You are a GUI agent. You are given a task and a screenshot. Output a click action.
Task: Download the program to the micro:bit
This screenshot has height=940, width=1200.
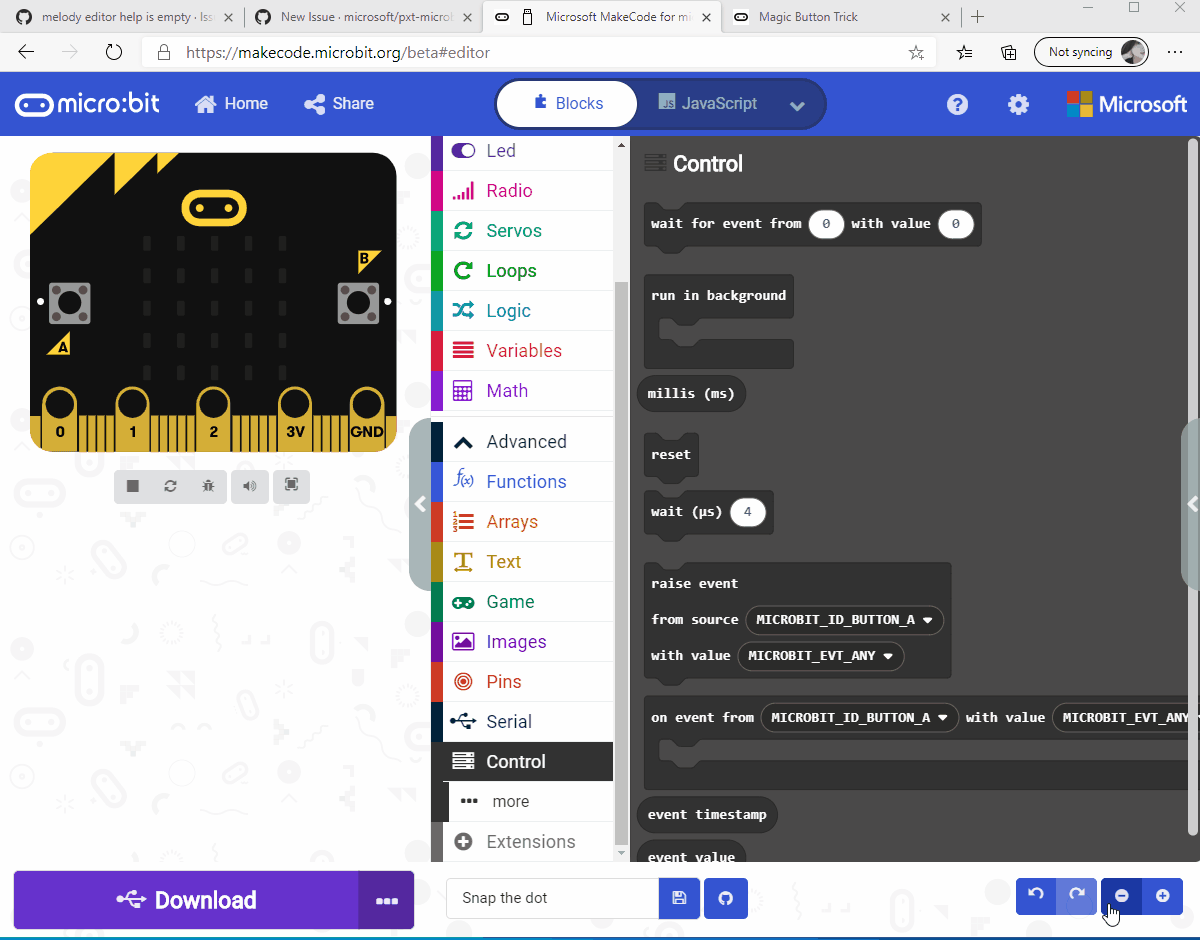[x=186, y=898]
